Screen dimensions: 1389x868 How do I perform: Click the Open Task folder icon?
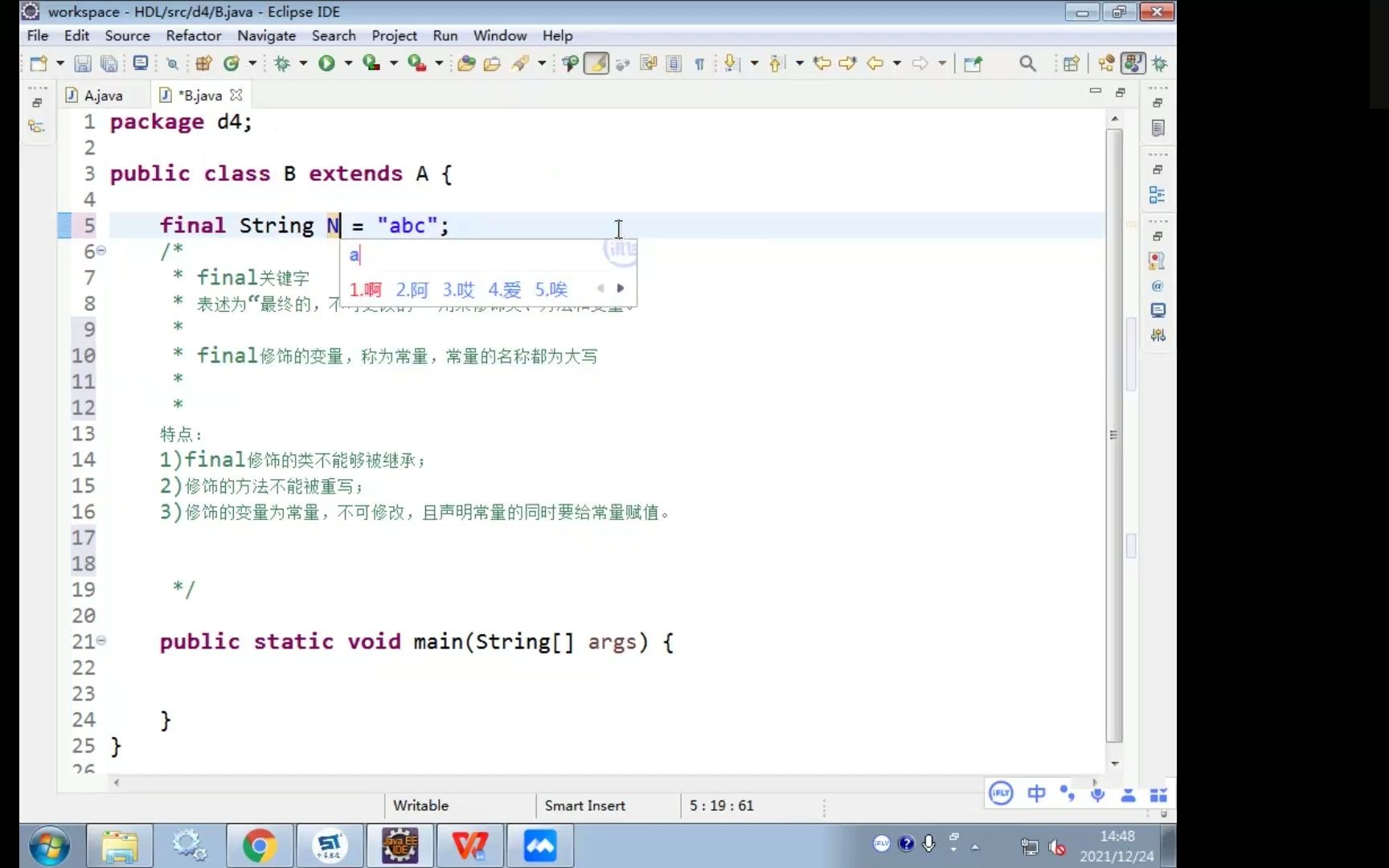492,63
